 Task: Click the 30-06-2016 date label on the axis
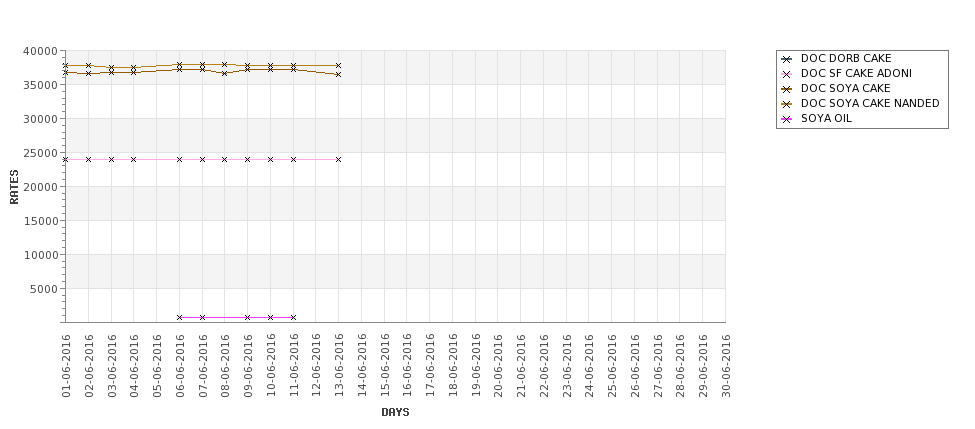point(726,366)
